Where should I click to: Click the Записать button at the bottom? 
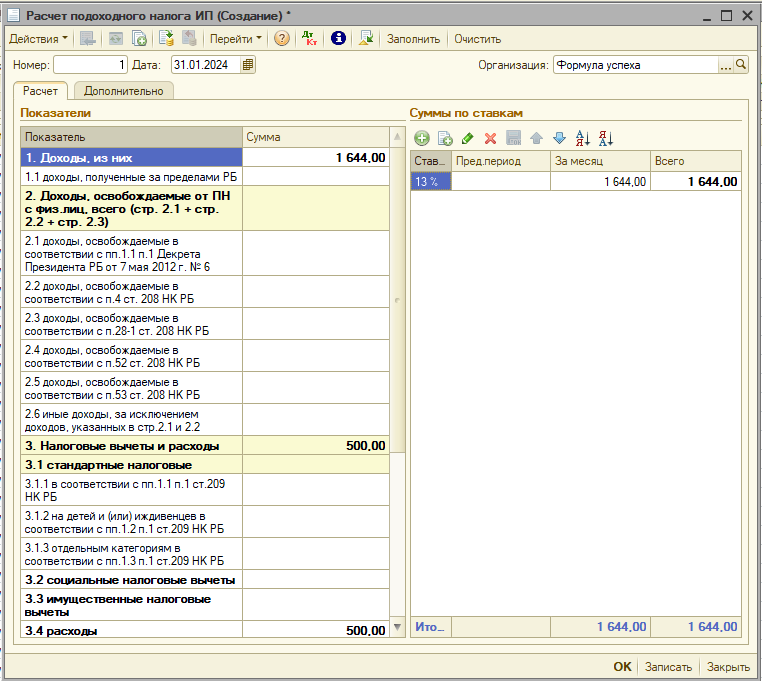(x=668, y=667)
